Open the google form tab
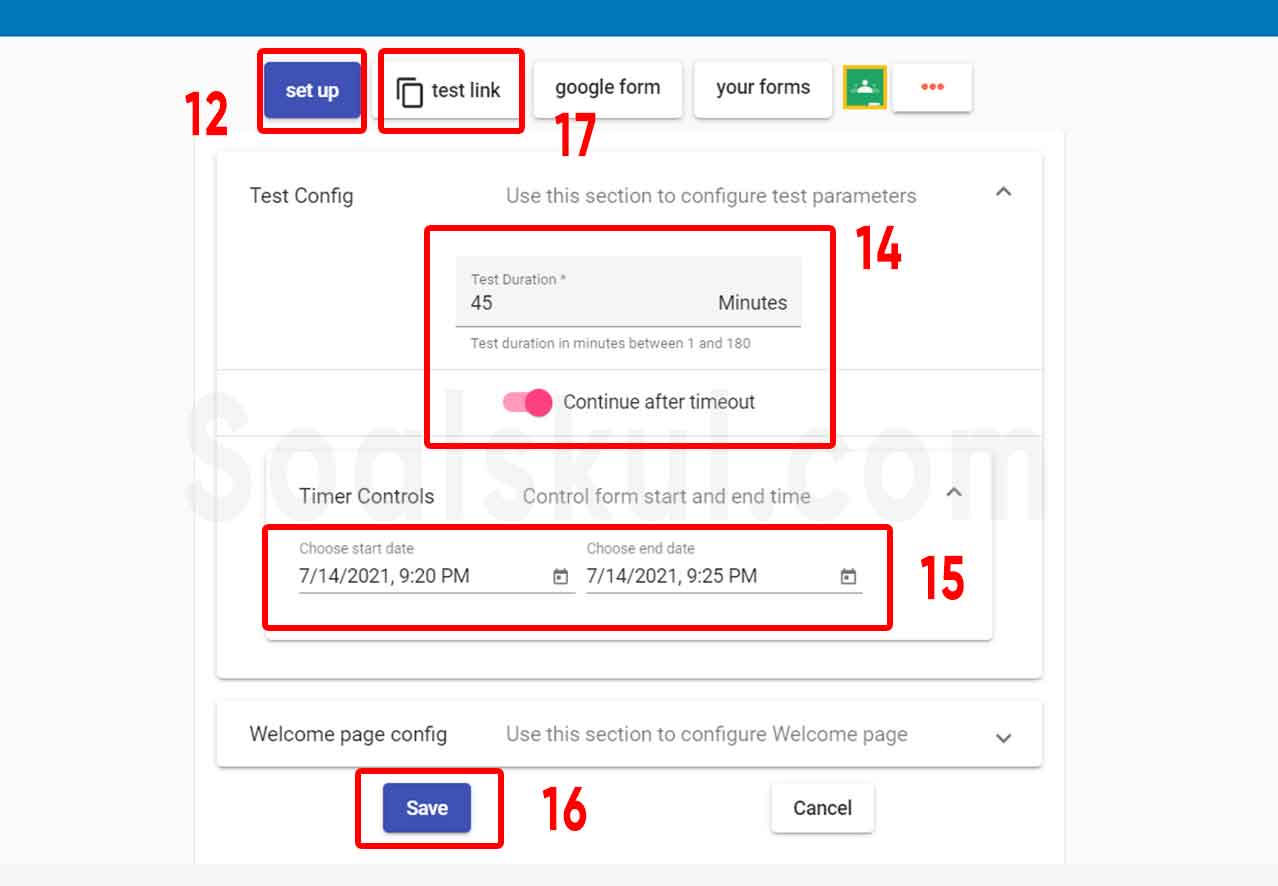Viewport: 1278px width, 886px height. coord(608,89)
